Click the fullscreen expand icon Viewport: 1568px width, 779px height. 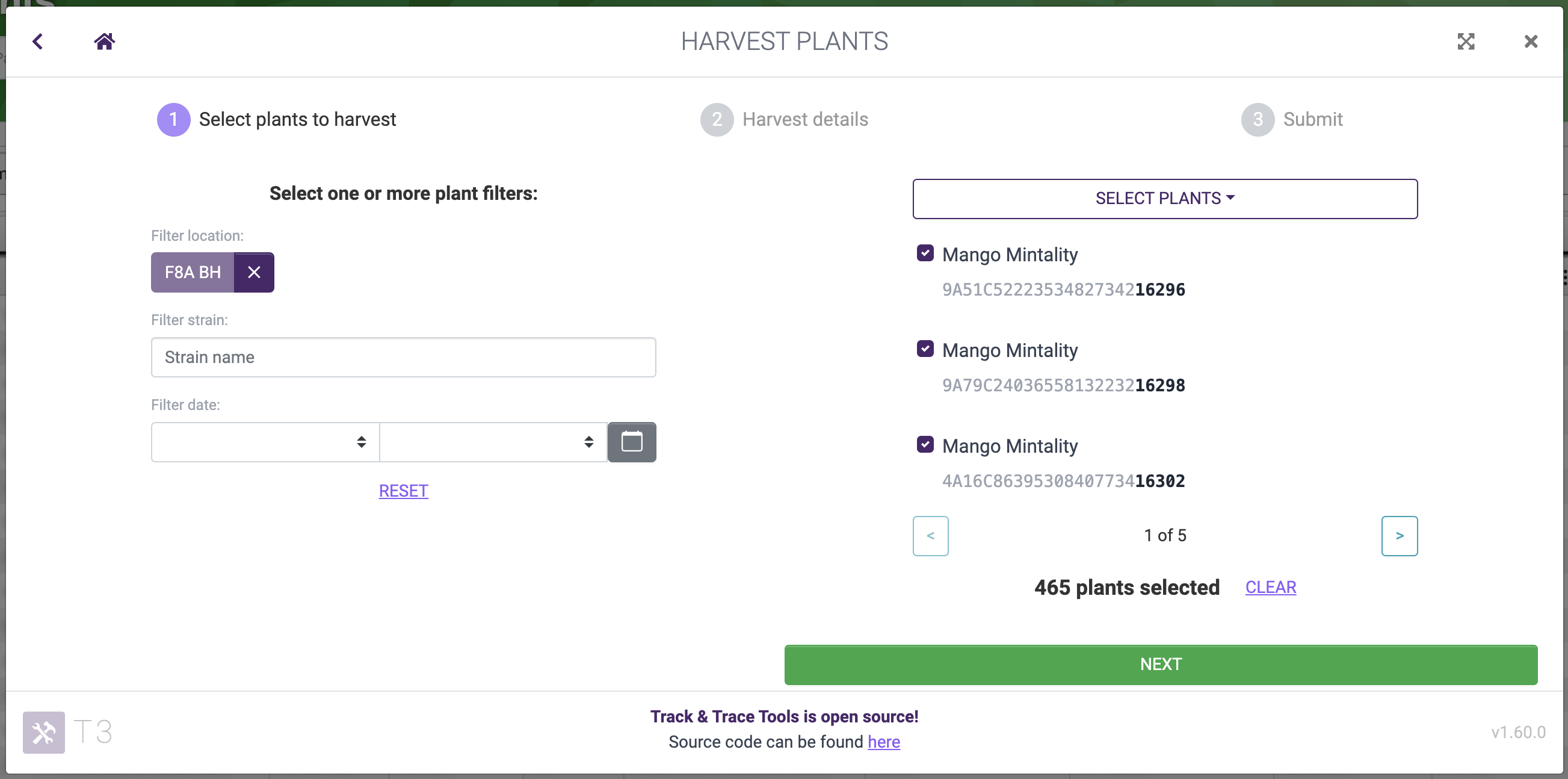point(1466,42)
